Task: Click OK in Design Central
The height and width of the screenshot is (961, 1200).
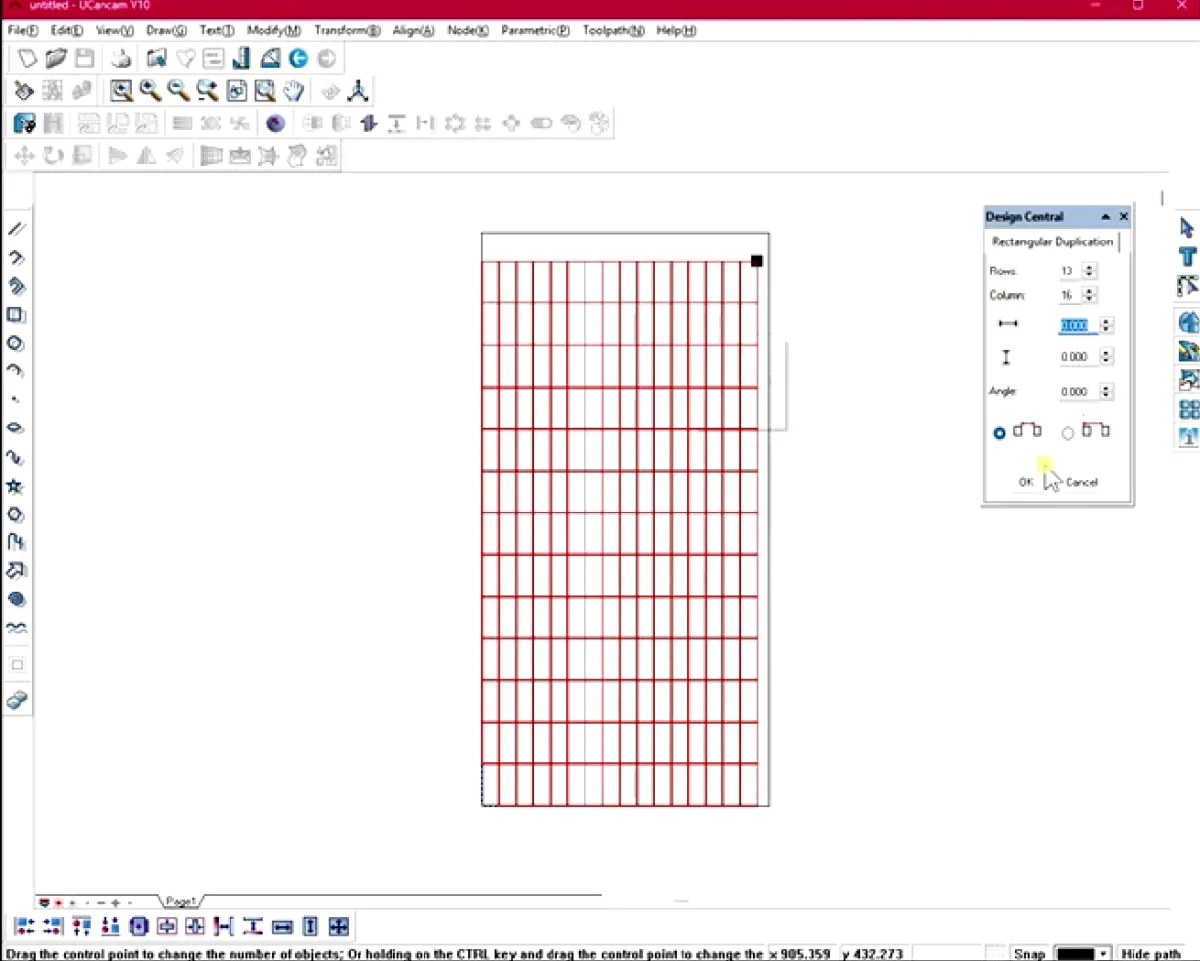Action: click(x=1025, y=482)
